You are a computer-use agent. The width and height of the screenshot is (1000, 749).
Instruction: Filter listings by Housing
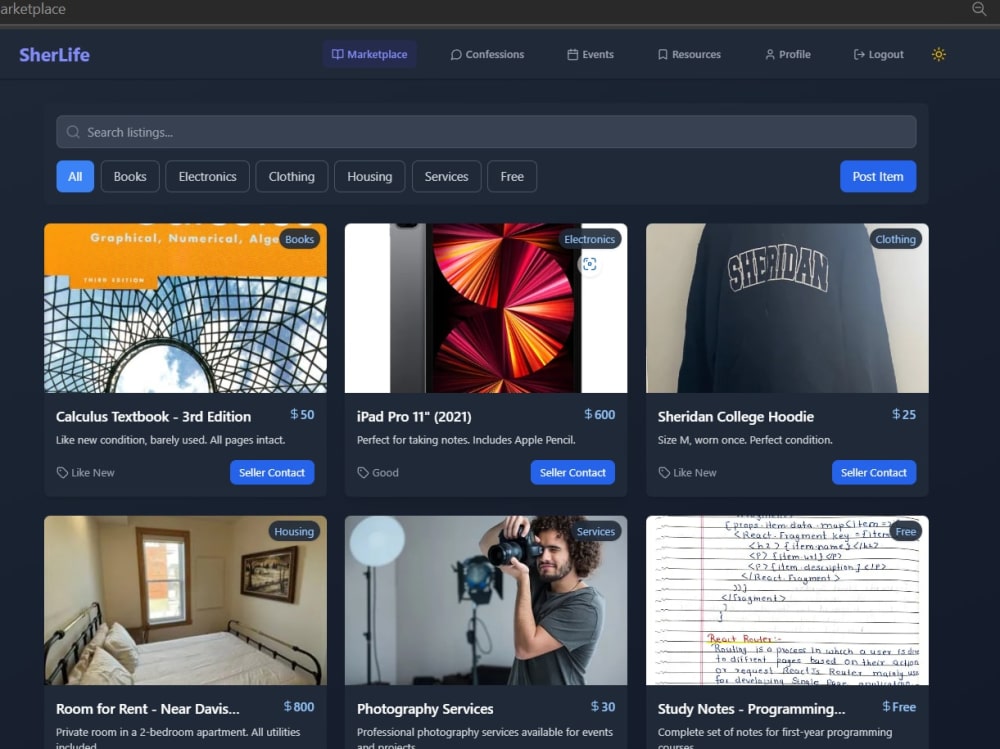[369, 177]
